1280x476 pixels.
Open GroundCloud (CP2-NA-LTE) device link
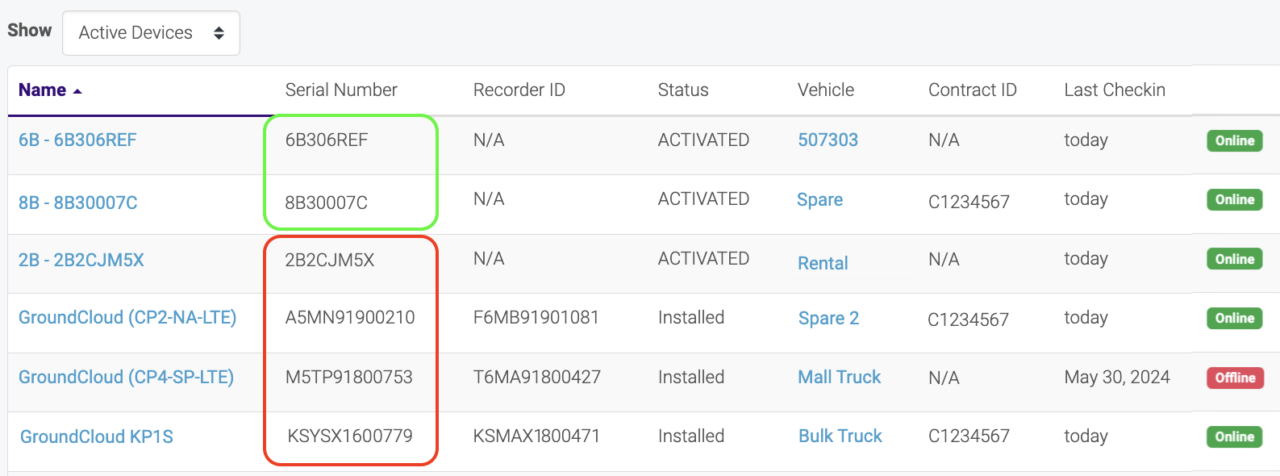(127, 318)
